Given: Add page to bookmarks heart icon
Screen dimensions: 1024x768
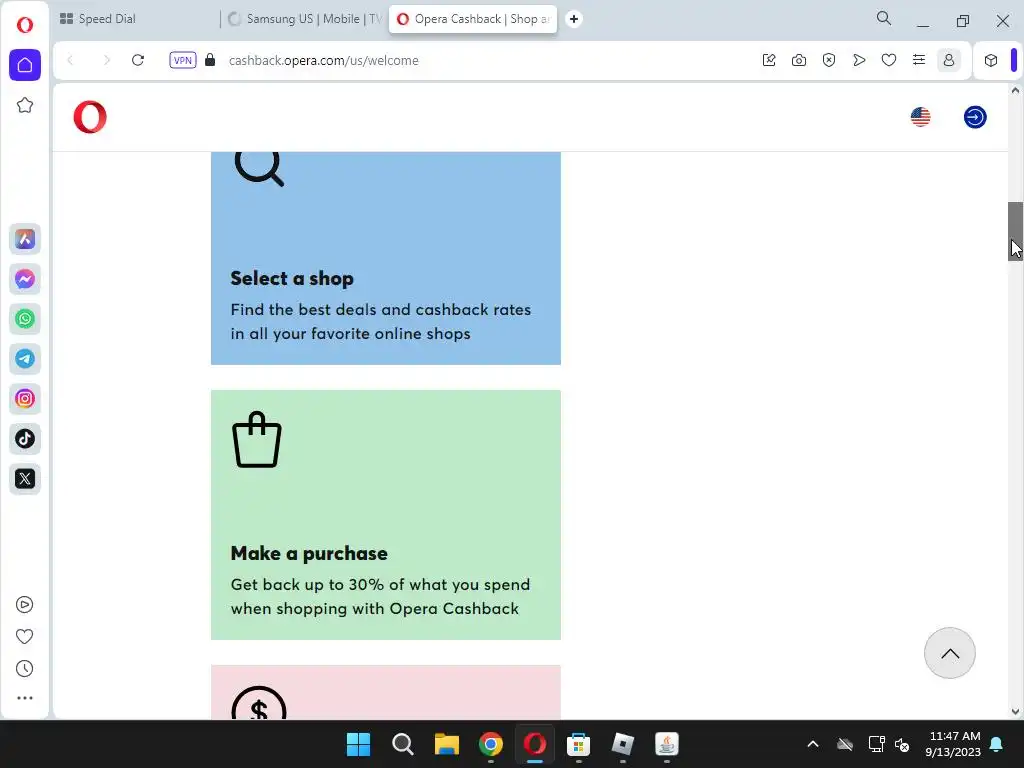Looking at the screenshot, I should (x=889, y=60).
